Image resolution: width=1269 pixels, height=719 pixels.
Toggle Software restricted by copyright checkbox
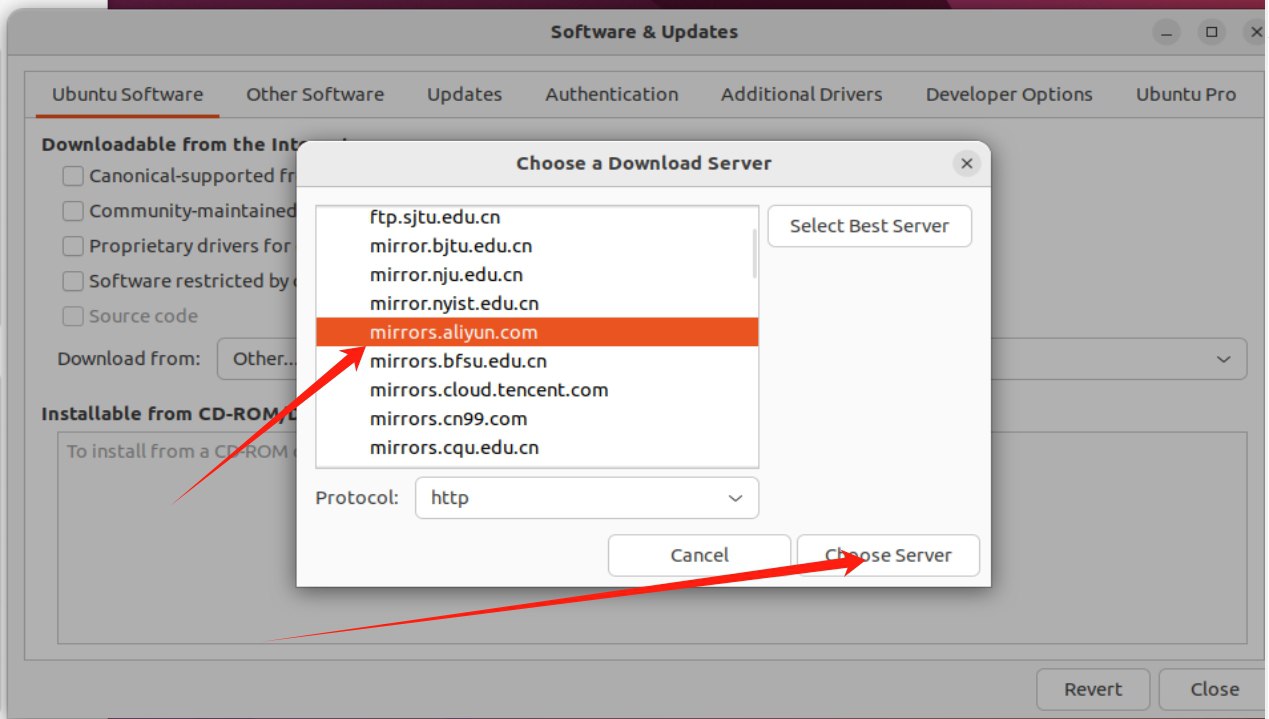pyautogui.click(x=73, y=281)
